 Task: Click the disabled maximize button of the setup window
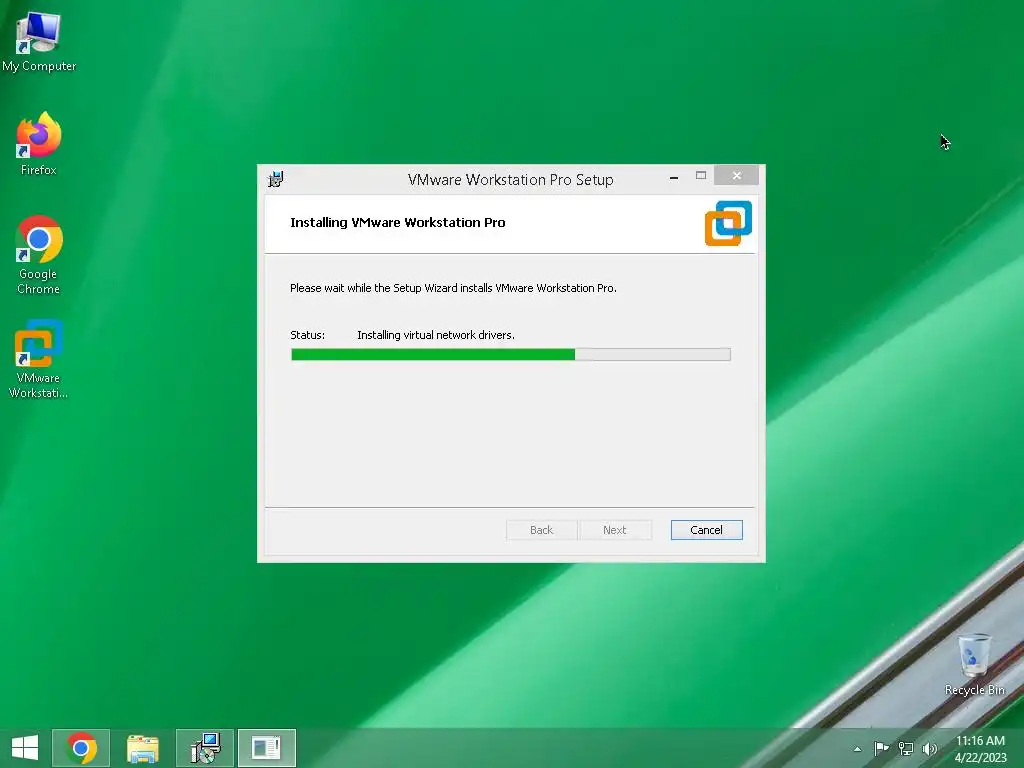point(701,176)
